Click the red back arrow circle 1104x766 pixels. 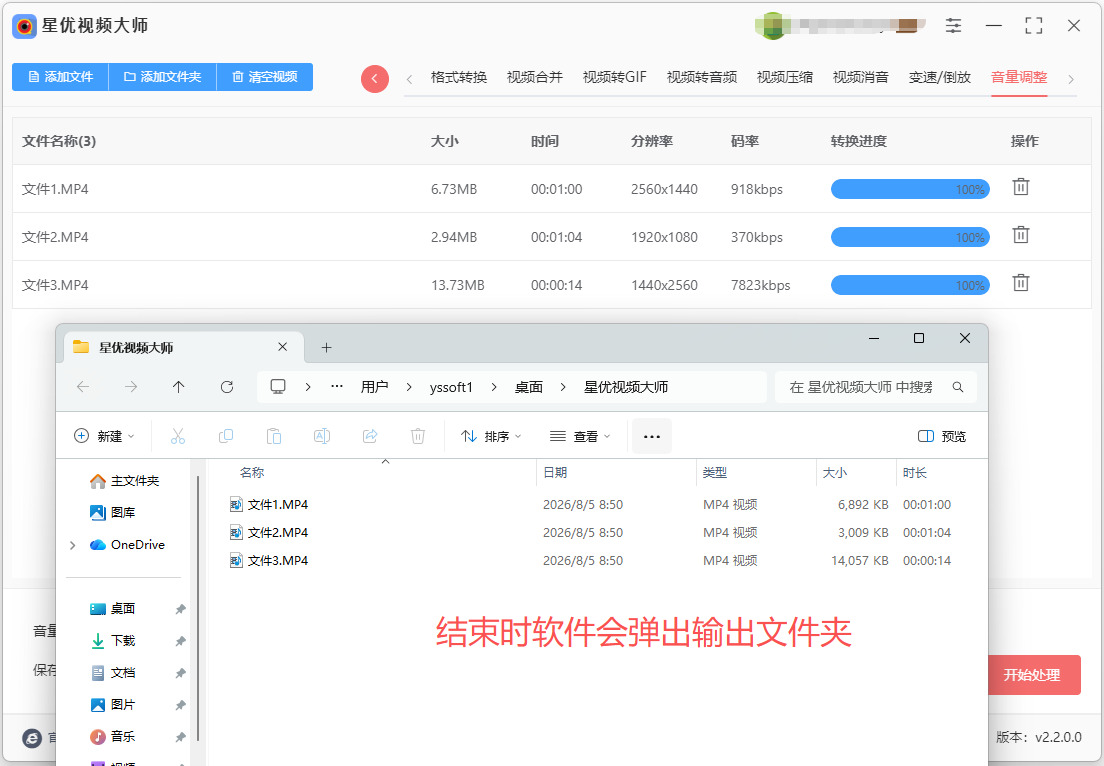(x=375, y=79)
